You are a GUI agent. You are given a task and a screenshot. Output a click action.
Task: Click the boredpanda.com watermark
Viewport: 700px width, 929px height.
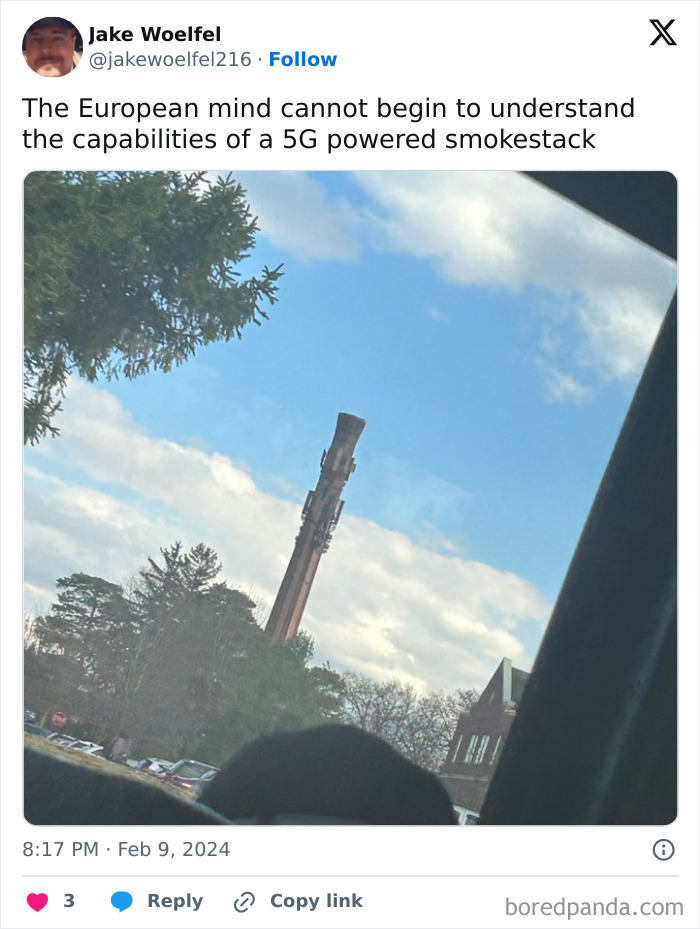click(x=594, y=907)
